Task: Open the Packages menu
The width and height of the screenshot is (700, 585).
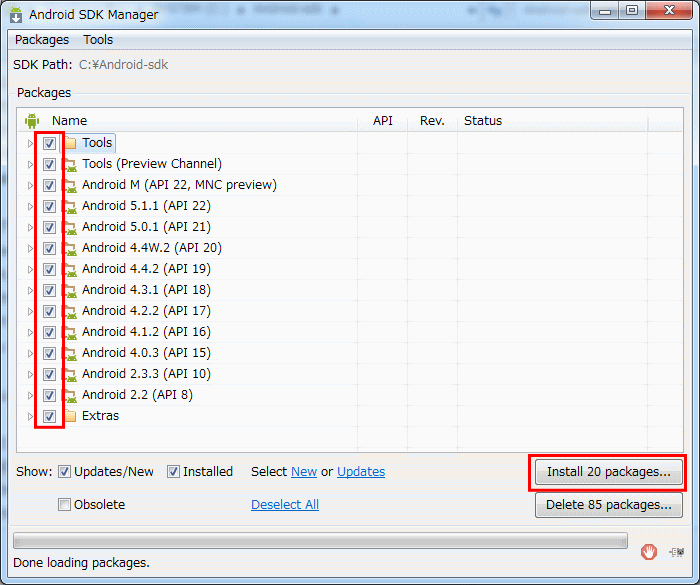Action: [x=42, y=40]
